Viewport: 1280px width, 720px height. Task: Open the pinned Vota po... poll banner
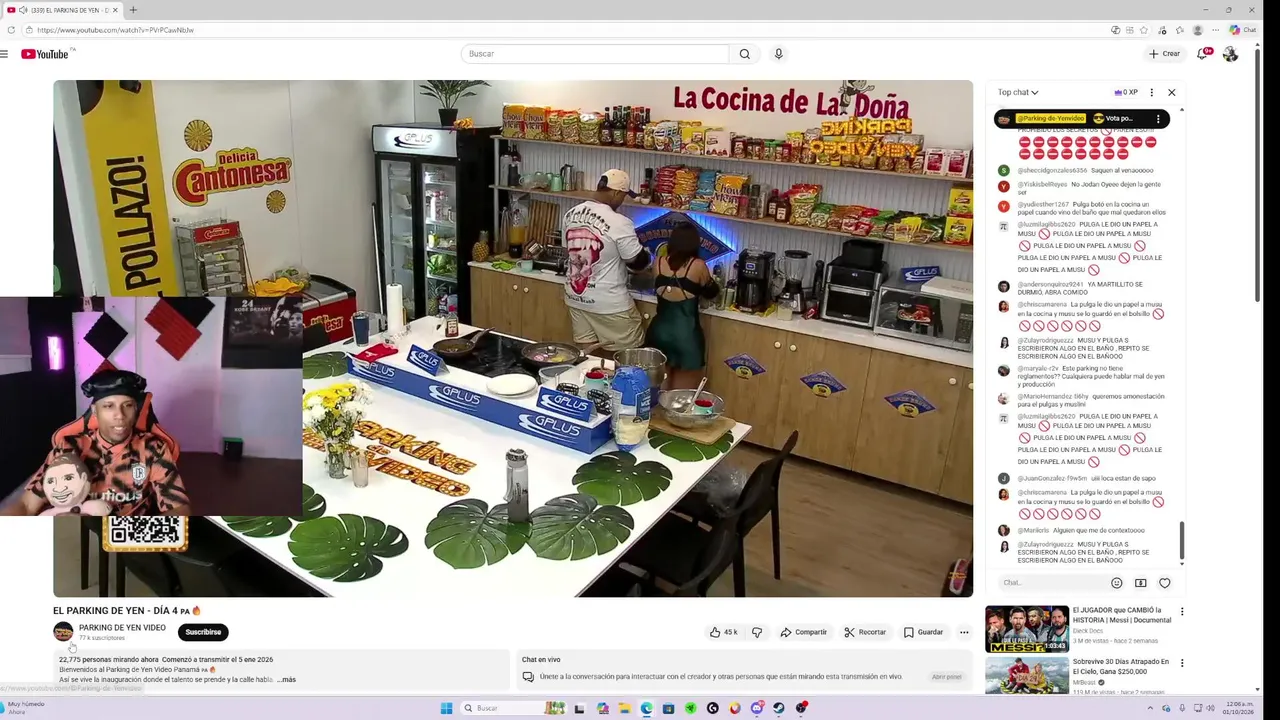pos(1081,119)
